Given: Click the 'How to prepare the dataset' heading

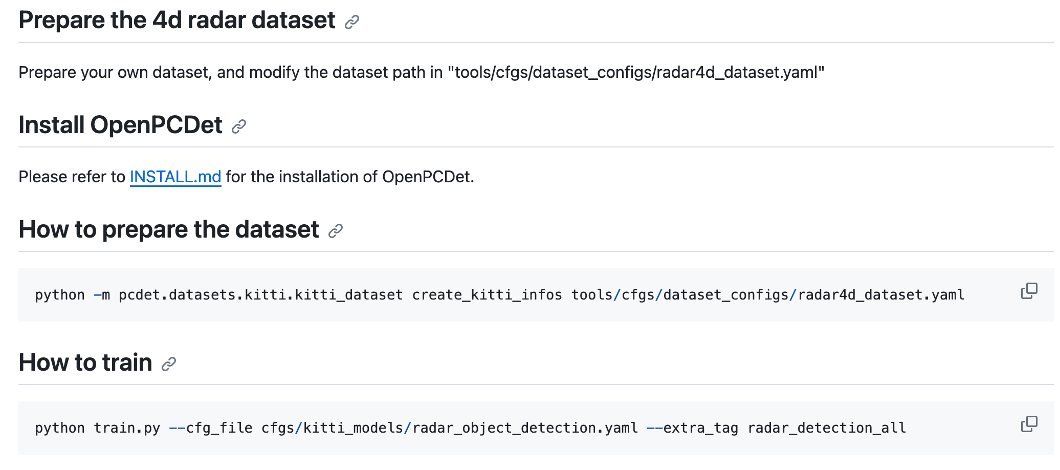Looking at the screenshot, I should point(168,229).
